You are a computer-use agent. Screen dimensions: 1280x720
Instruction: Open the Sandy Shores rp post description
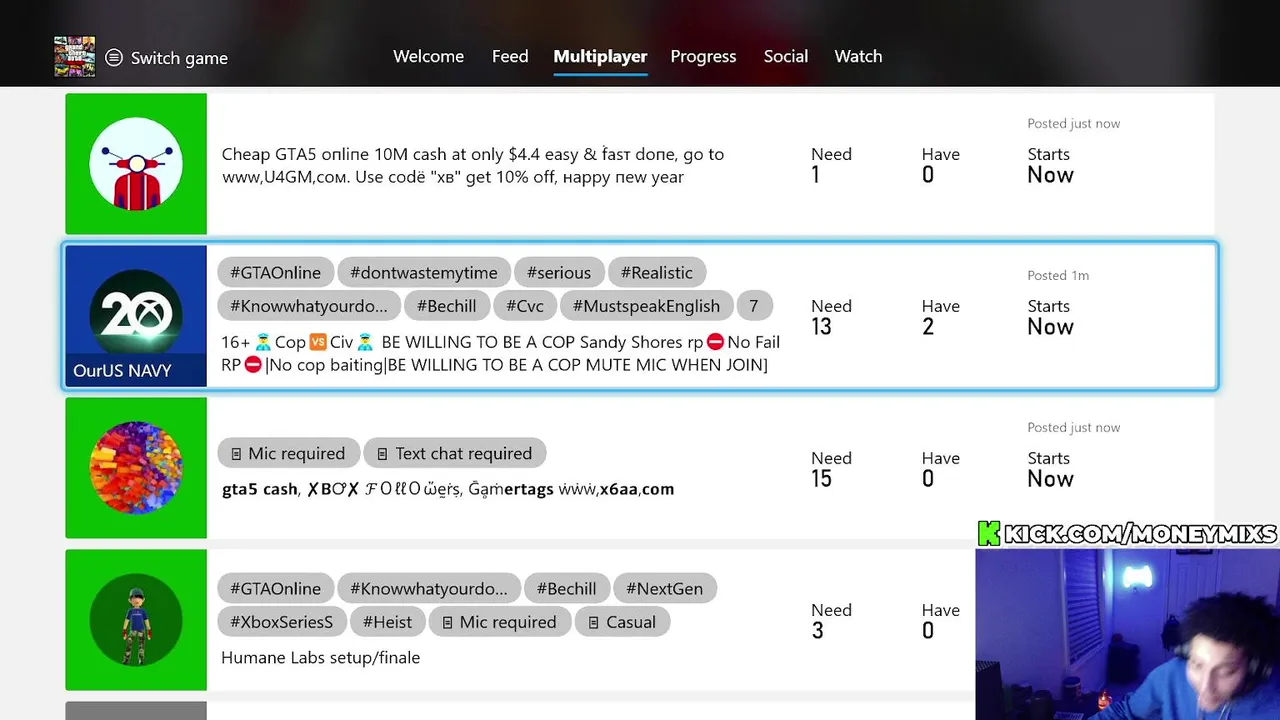tap(500, 353)
